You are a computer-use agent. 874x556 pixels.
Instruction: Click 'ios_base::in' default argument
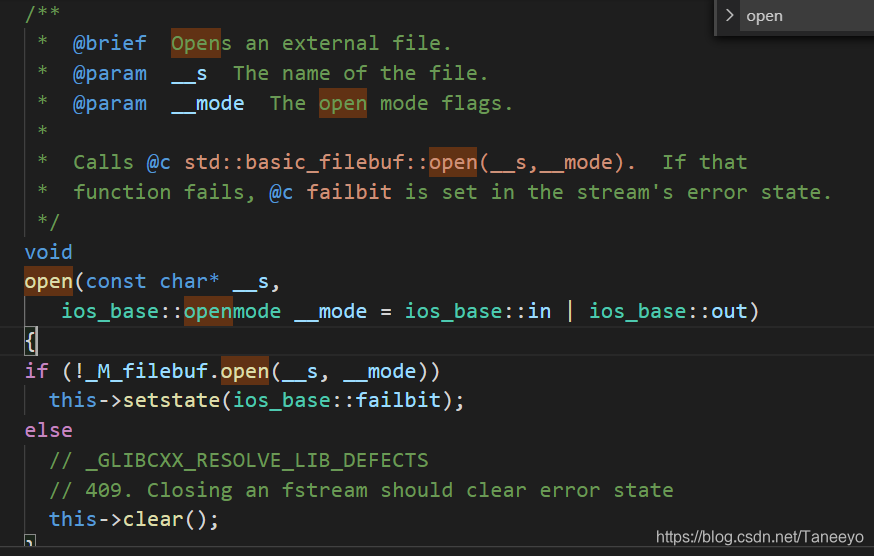(478, 311)
